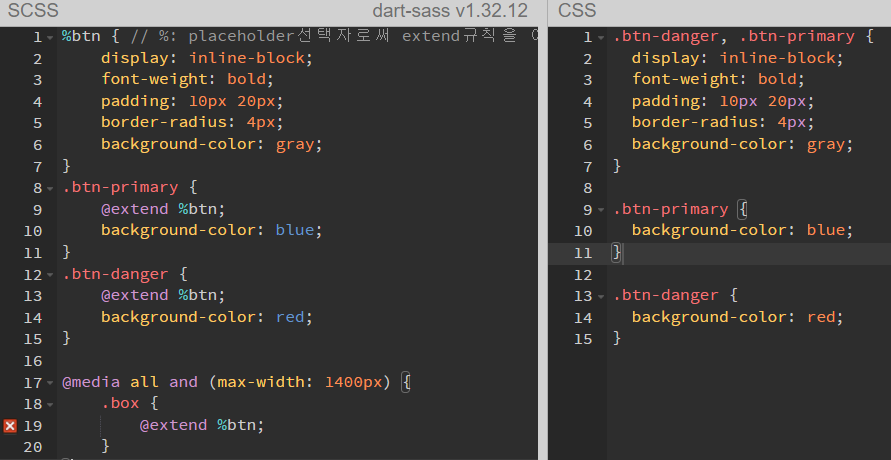Collapse the %btn block at SCSS line 1
This screenshot has width=891, height=460.
point(50,37)
